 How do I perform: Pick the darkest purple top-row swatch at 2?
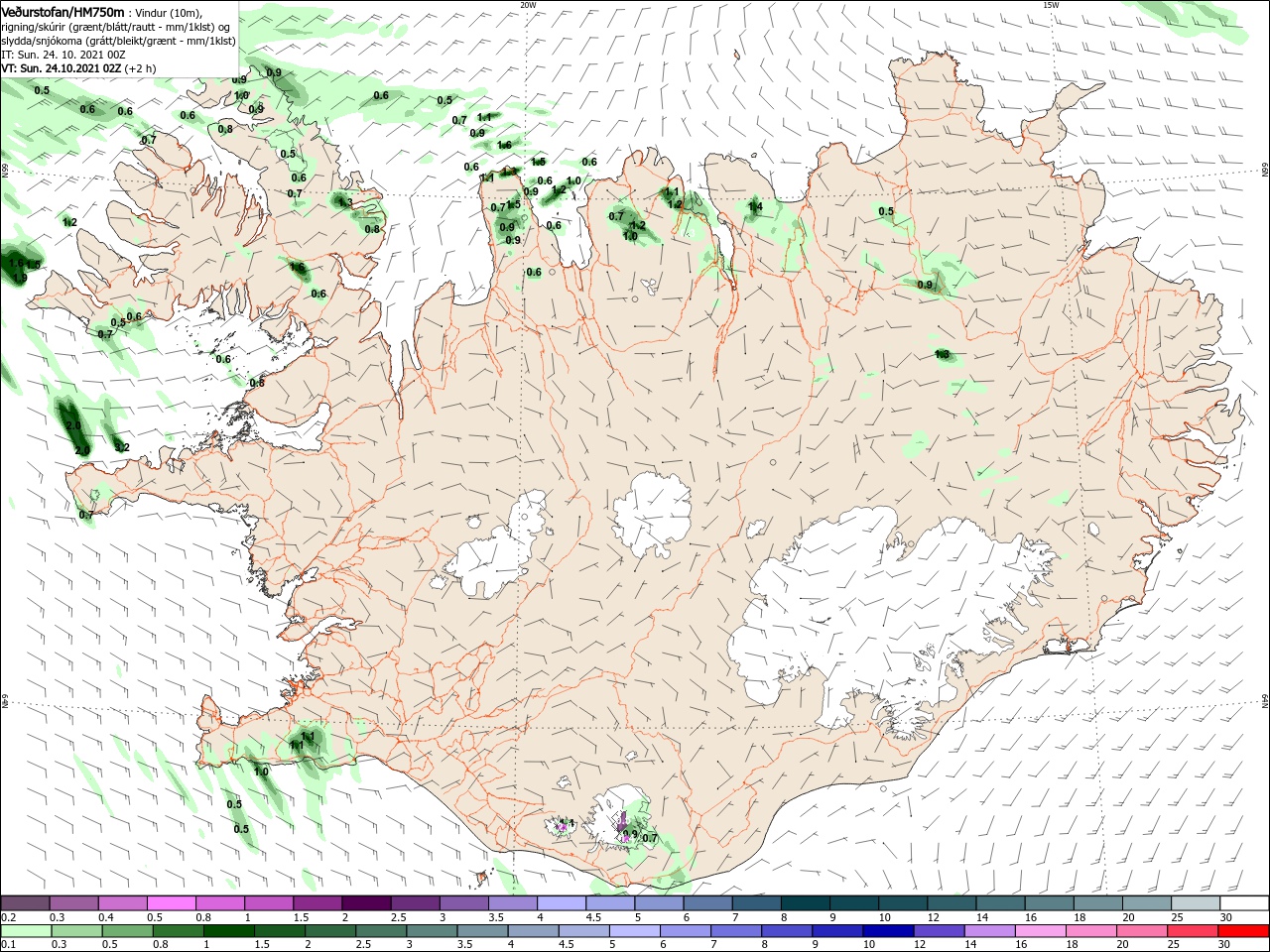click(367, 903)
